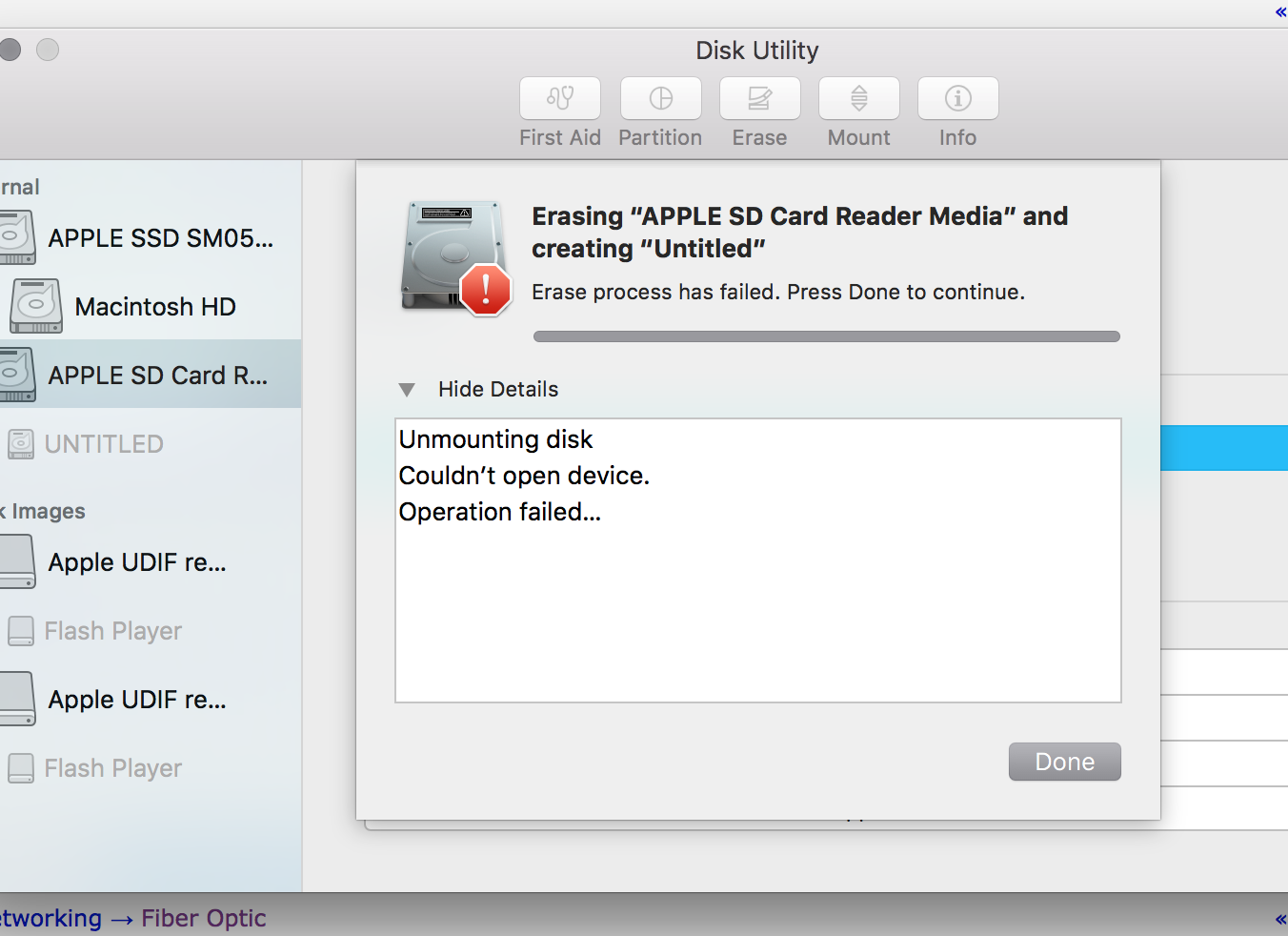This screenshot has height=936, width=1288.
Task: Click the double chevron at top right
Action: pos(1280,12)
